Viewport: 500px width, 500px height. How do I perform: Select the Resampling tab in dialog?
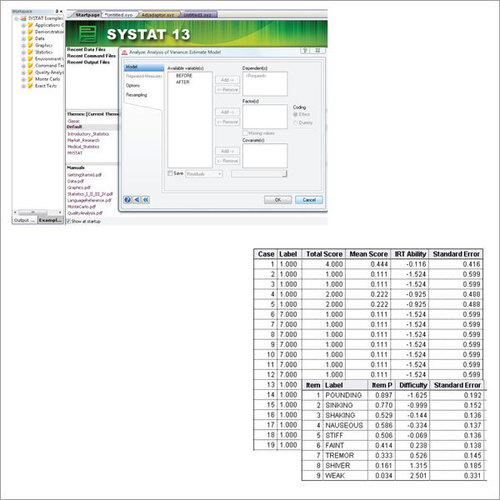(x=136, y=95)
